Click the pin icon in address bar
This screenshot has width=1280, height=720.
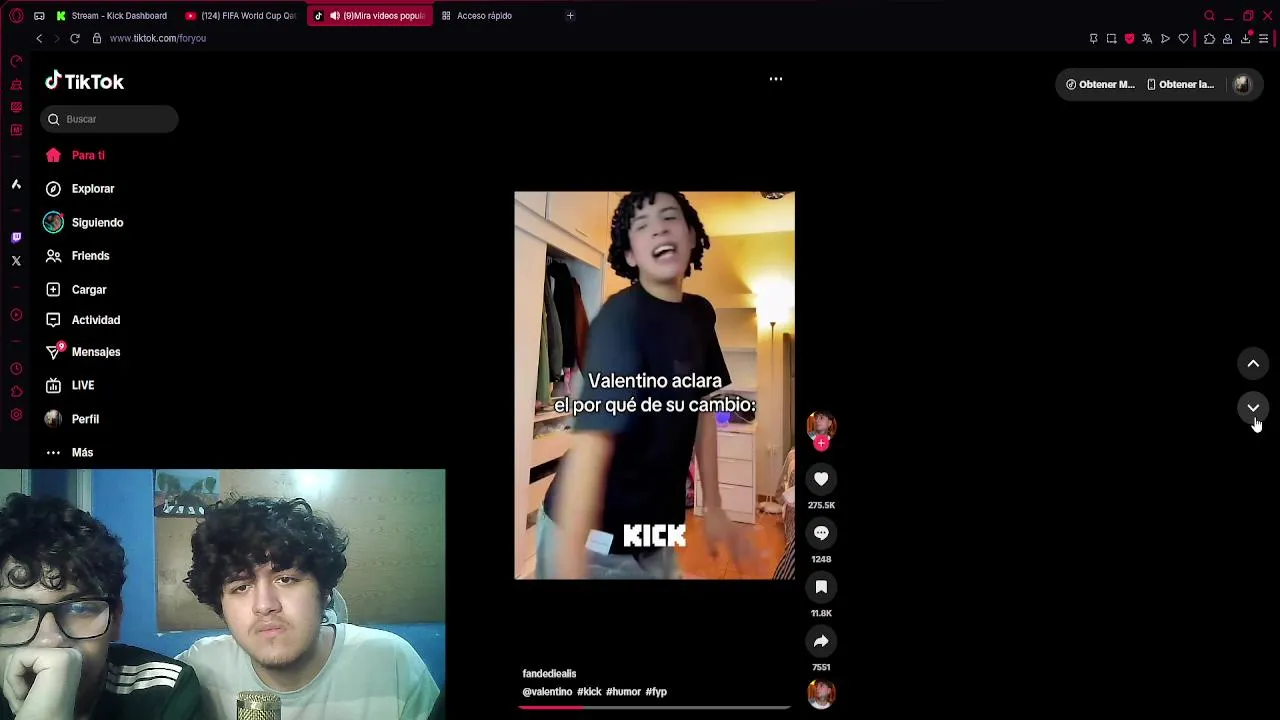click(x=1093, y=39)
